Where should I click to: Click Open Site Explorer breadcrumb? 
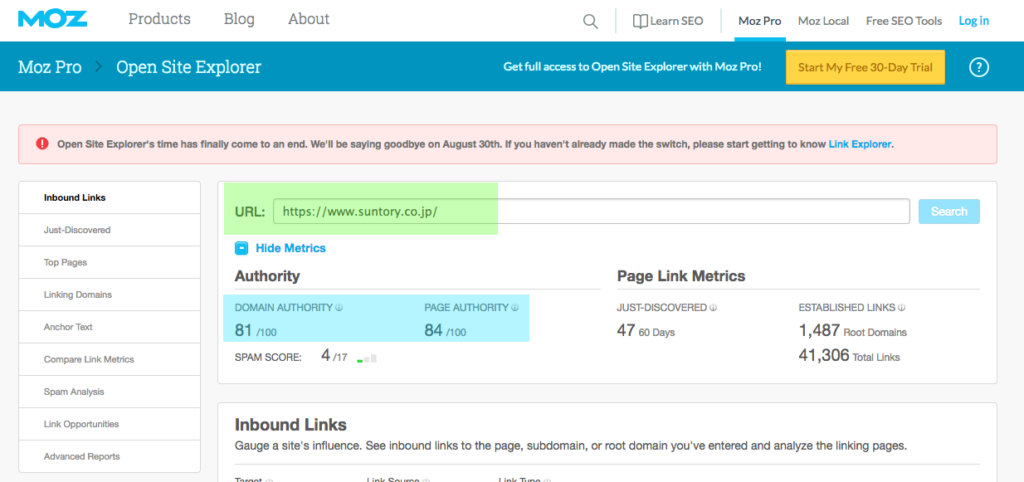pyautogui.click(x=189, y=67)
